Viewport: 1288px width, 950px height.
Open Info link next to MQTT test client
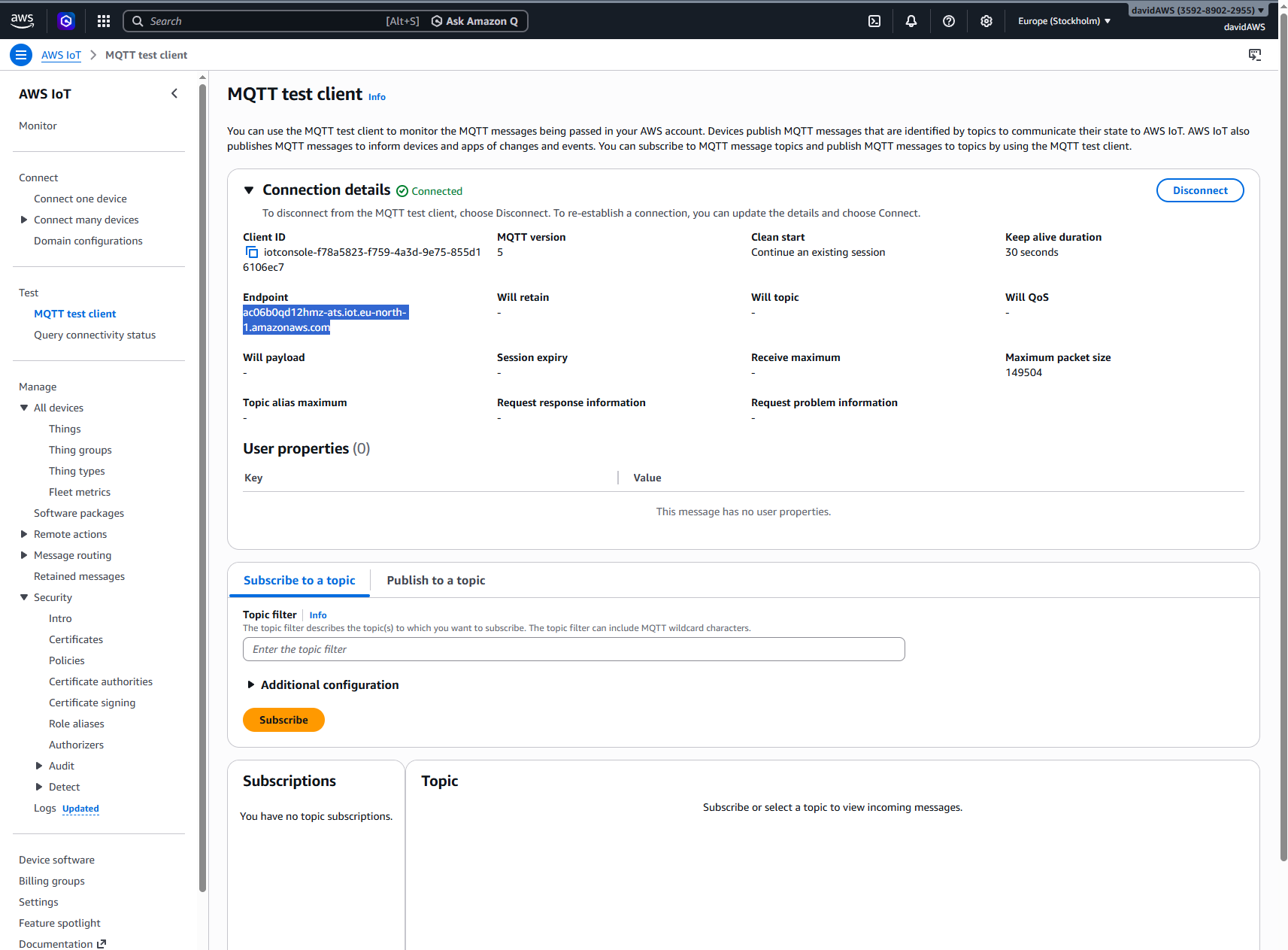377,97
